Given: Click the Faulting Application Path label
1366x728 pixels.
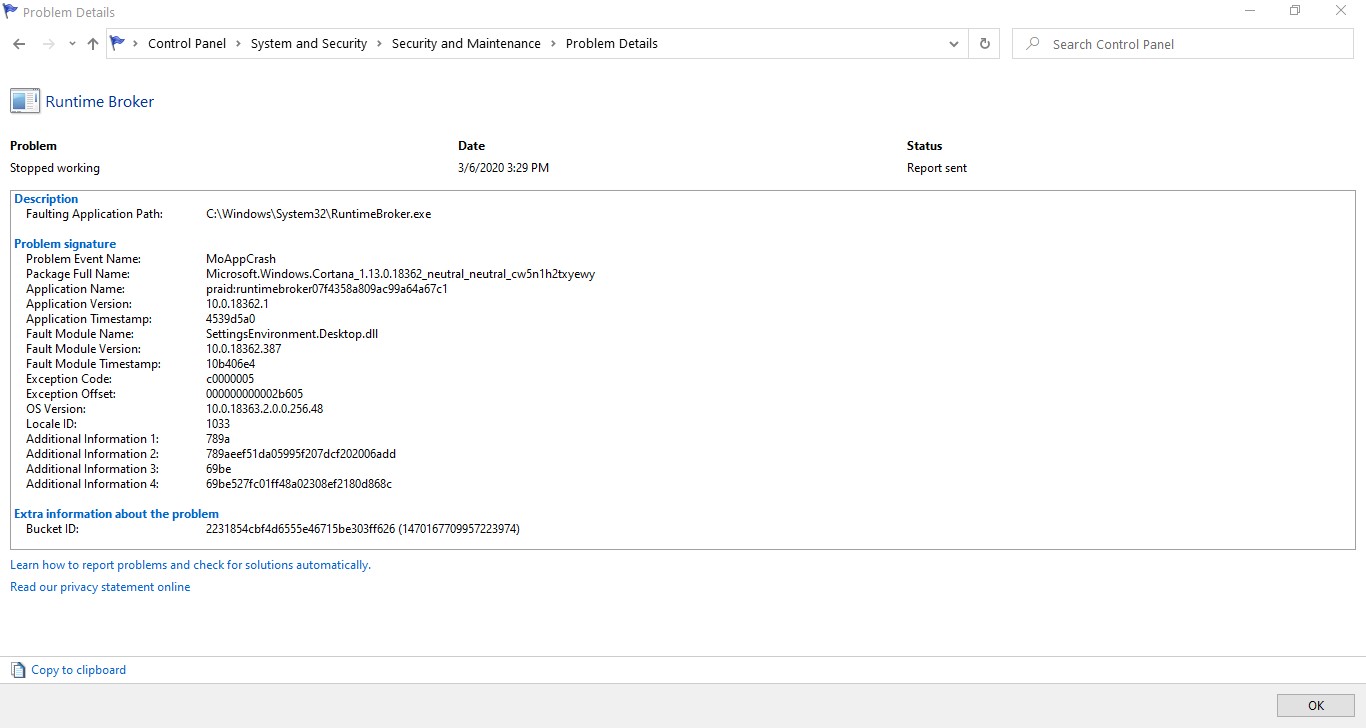Looking at the screenshot, I should 94,214.
